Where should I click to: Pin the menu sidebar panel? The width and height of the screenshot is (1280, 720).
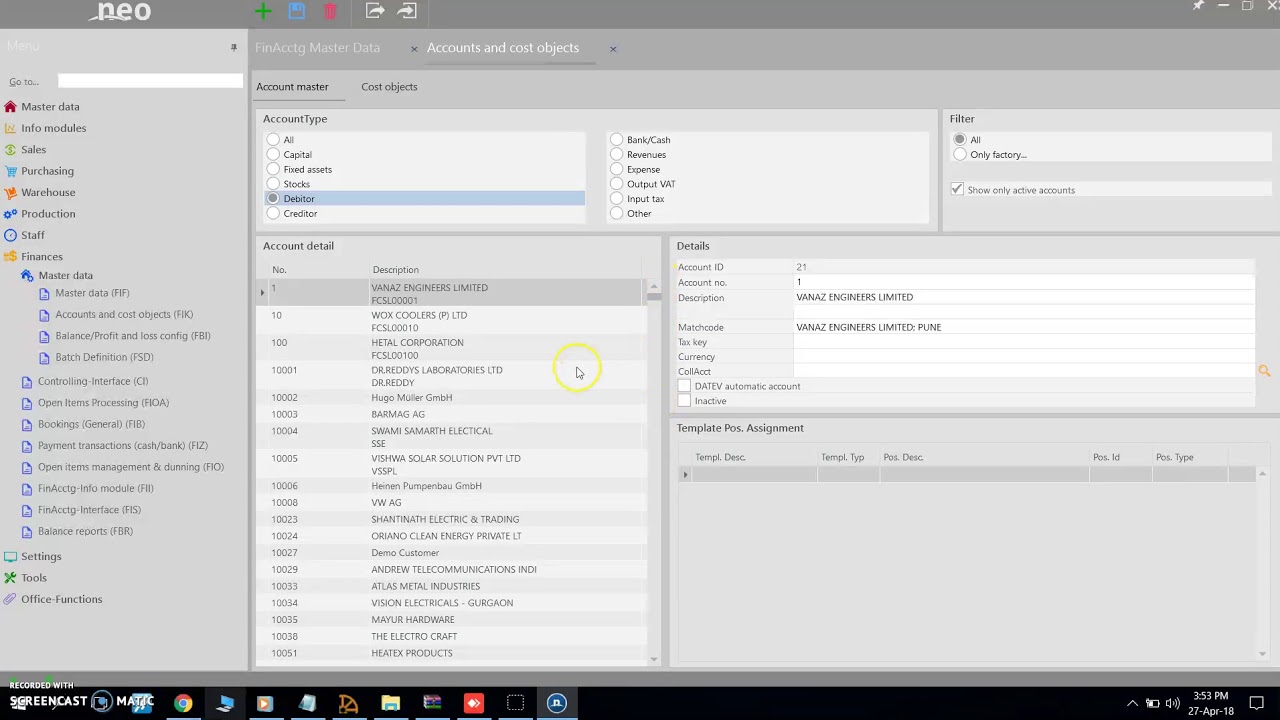pos(234,47)
